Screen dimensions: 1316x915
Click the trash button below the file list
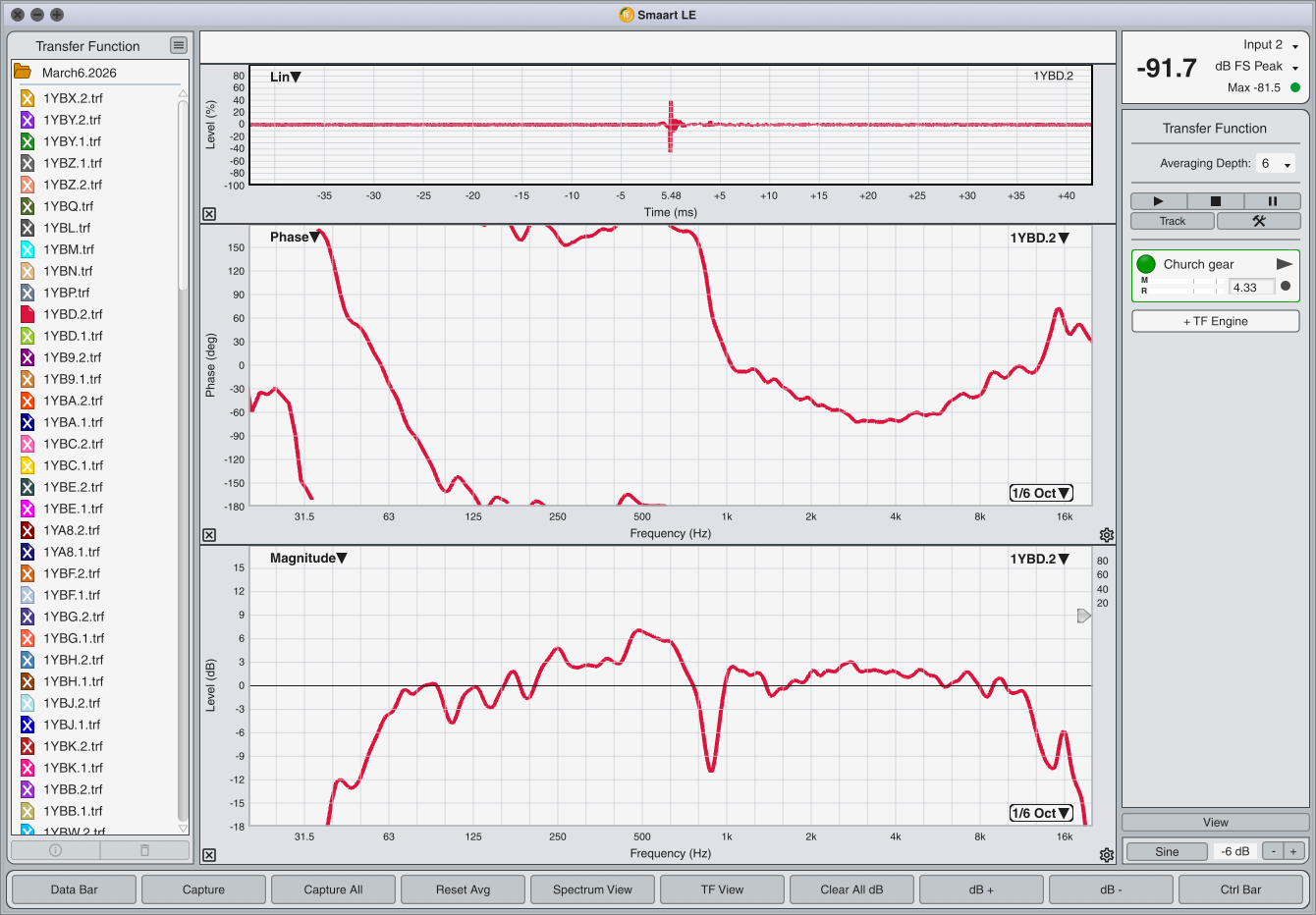coord(144,850)
